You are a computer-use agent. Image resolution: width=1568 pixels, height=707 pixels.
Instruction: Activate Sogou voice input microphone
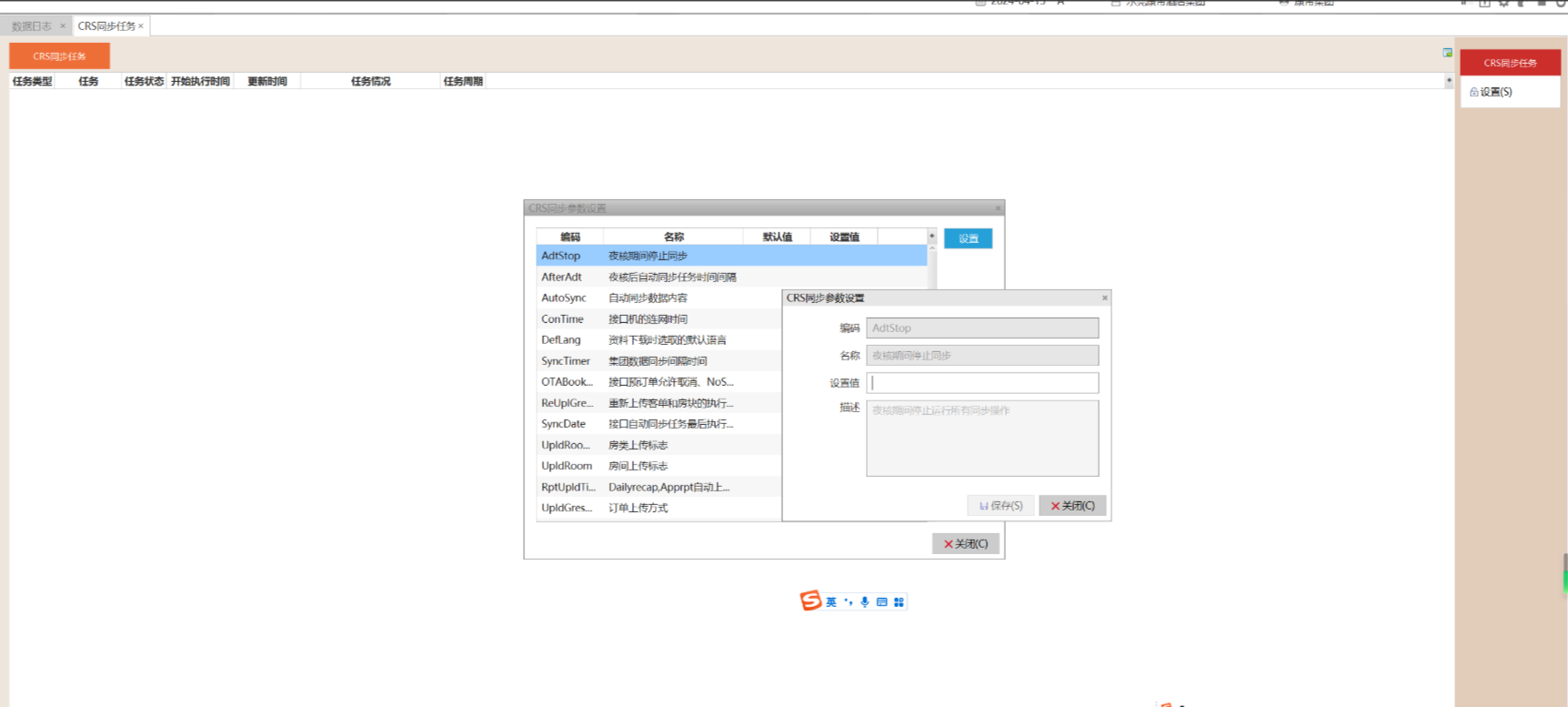tap(864, 602)
